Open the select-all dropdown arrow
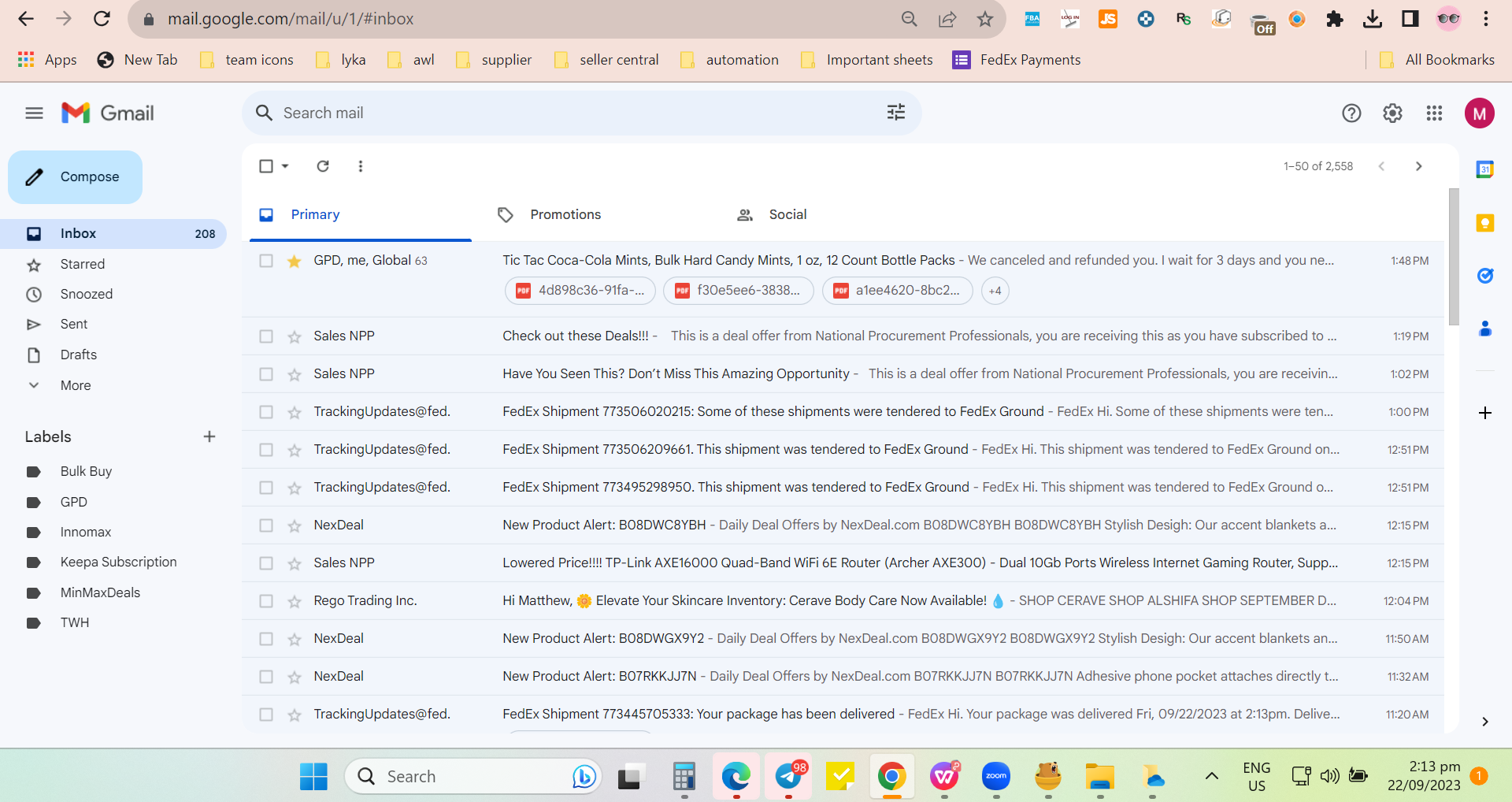Screen dimensions: 1512x802 click(x=285, y=166)
